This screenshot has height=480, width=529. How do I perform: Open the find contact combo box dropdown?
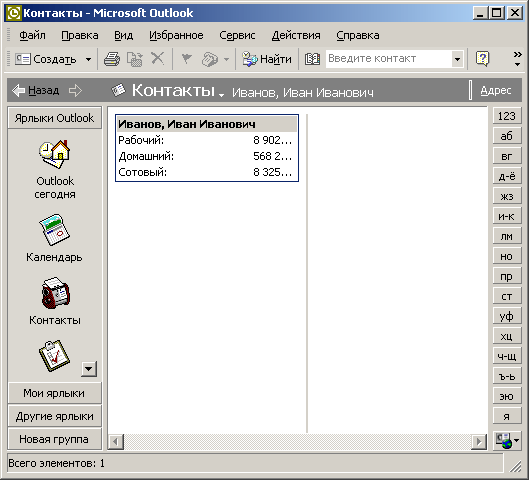(x=457, y=59)
